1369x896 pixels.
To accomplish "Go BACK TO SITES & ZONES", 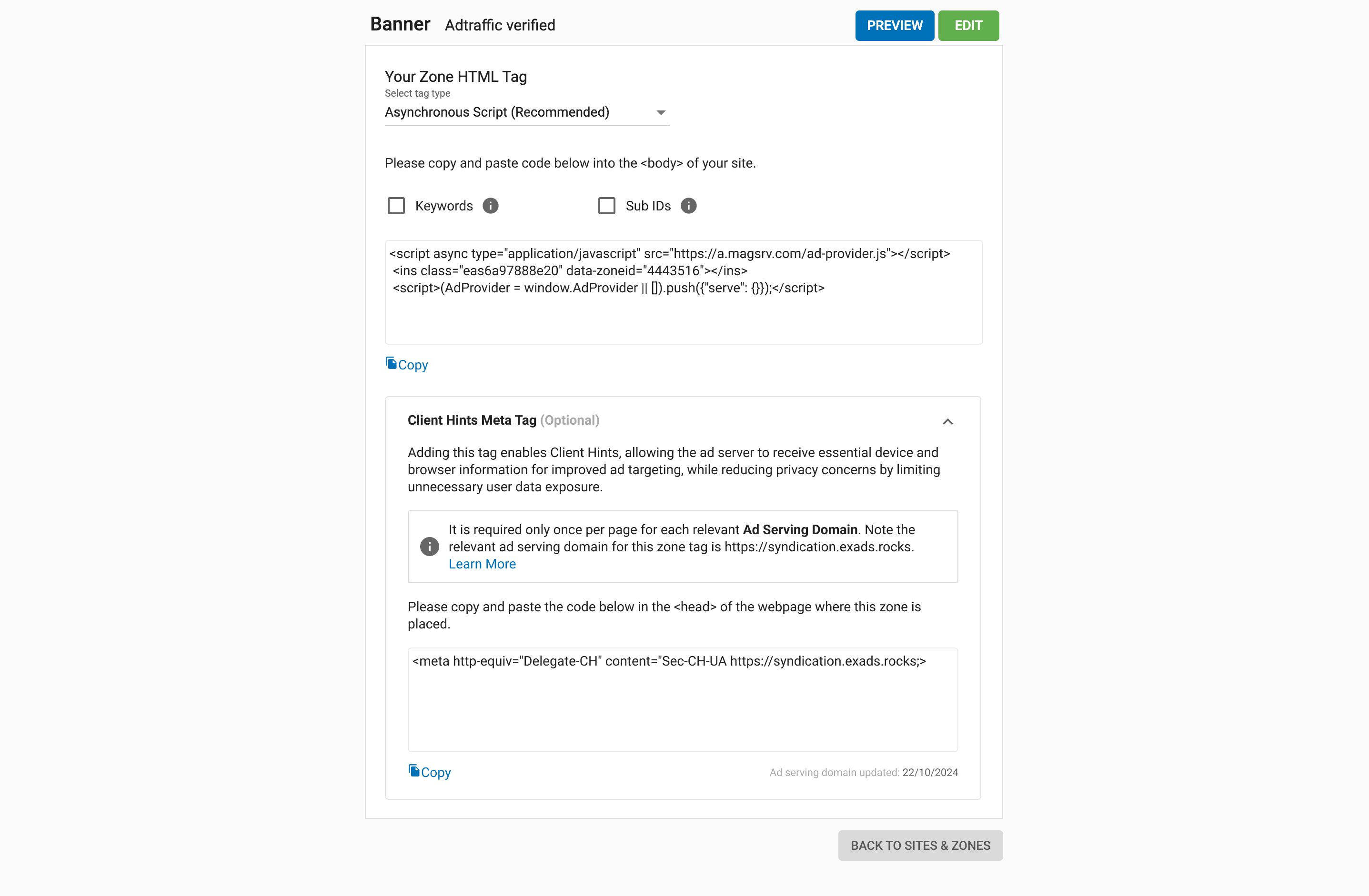I will (x=920, y=846).
